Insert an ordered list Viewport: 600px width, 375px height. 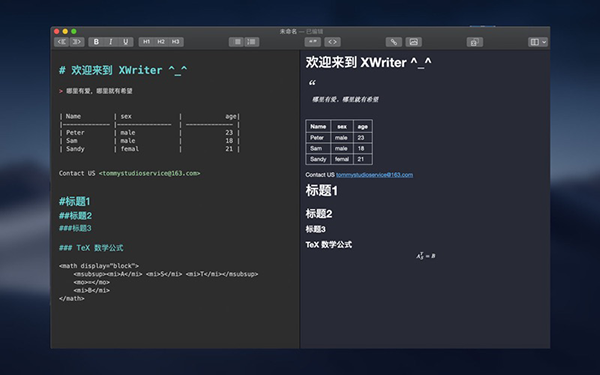click(252, 42)
